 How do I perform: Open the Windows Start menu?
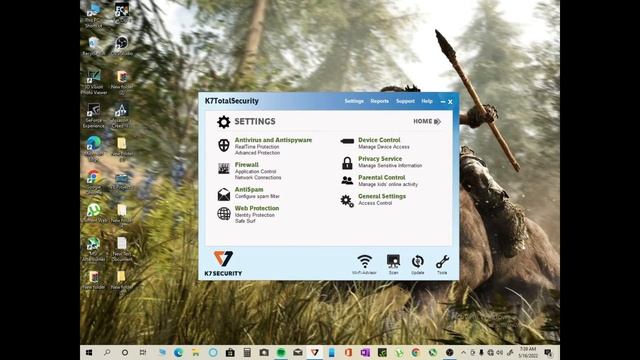[89, 352]
